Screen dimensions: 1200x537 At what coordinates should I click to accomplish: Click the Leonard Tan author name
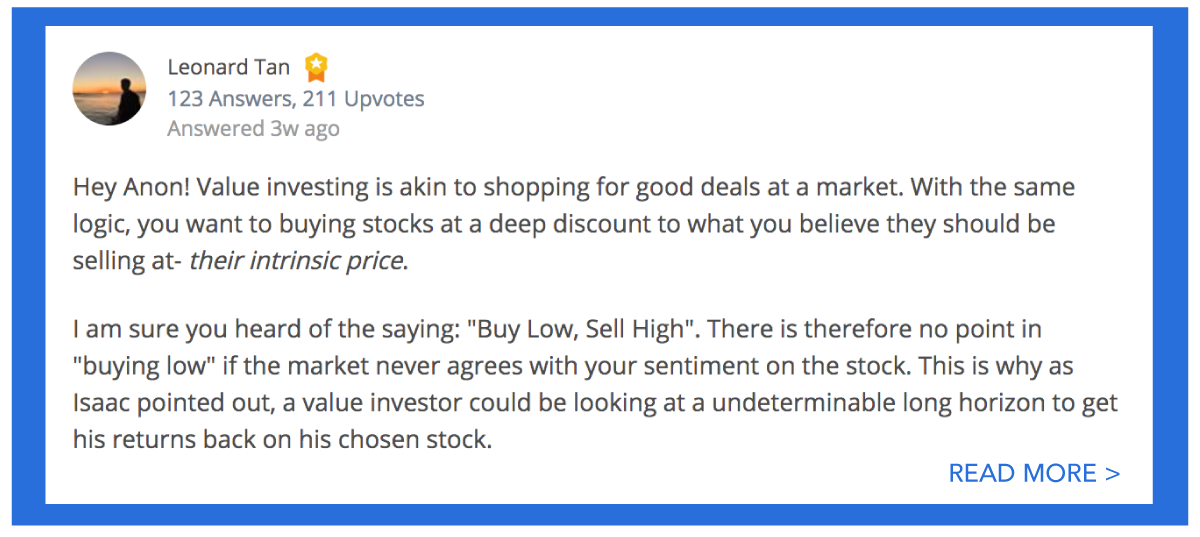[x=229, y=67]
